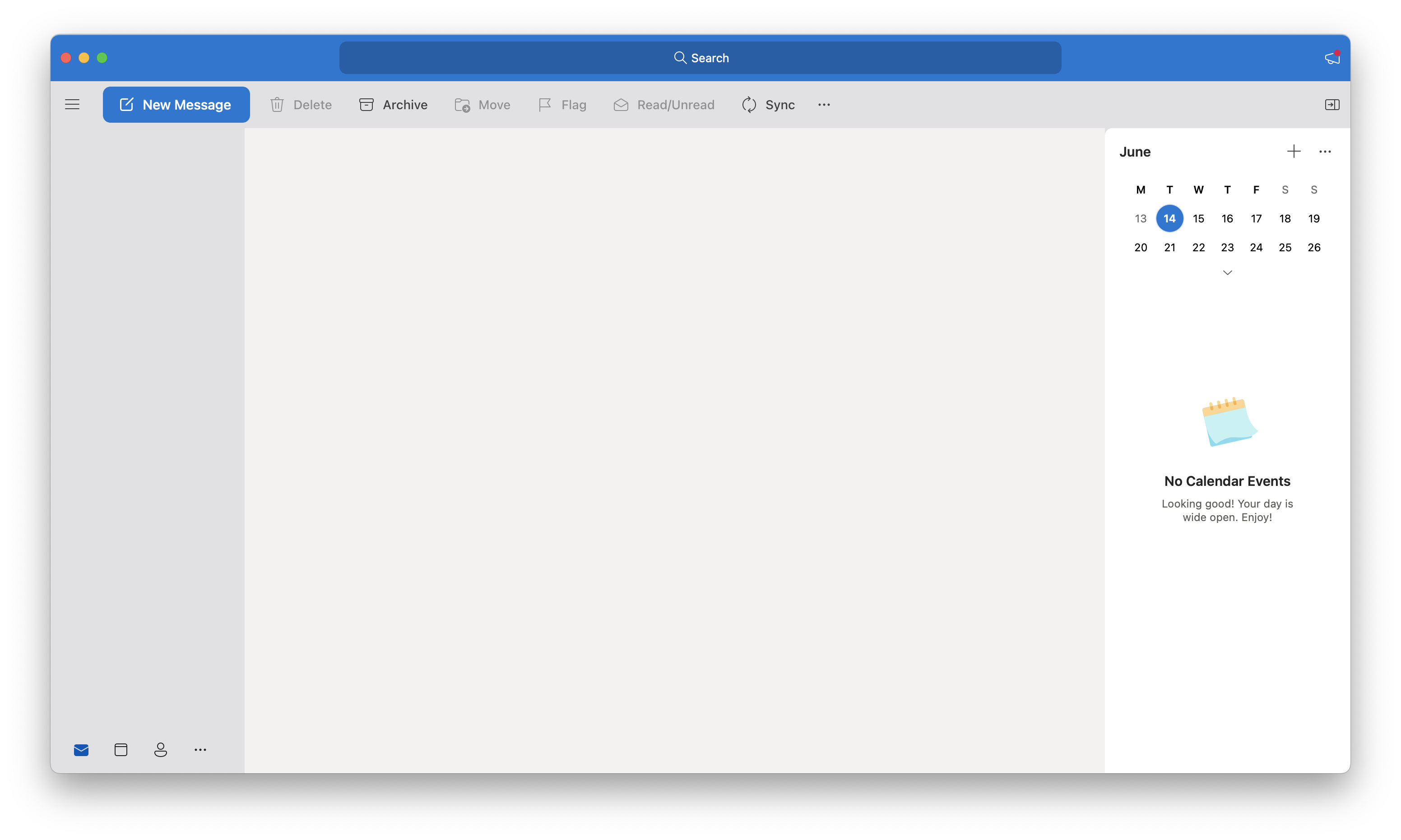Screen dimensions: 1401x840
Task: Mark Read/Unread envelope icon
Action: click(x=621, y=105)
